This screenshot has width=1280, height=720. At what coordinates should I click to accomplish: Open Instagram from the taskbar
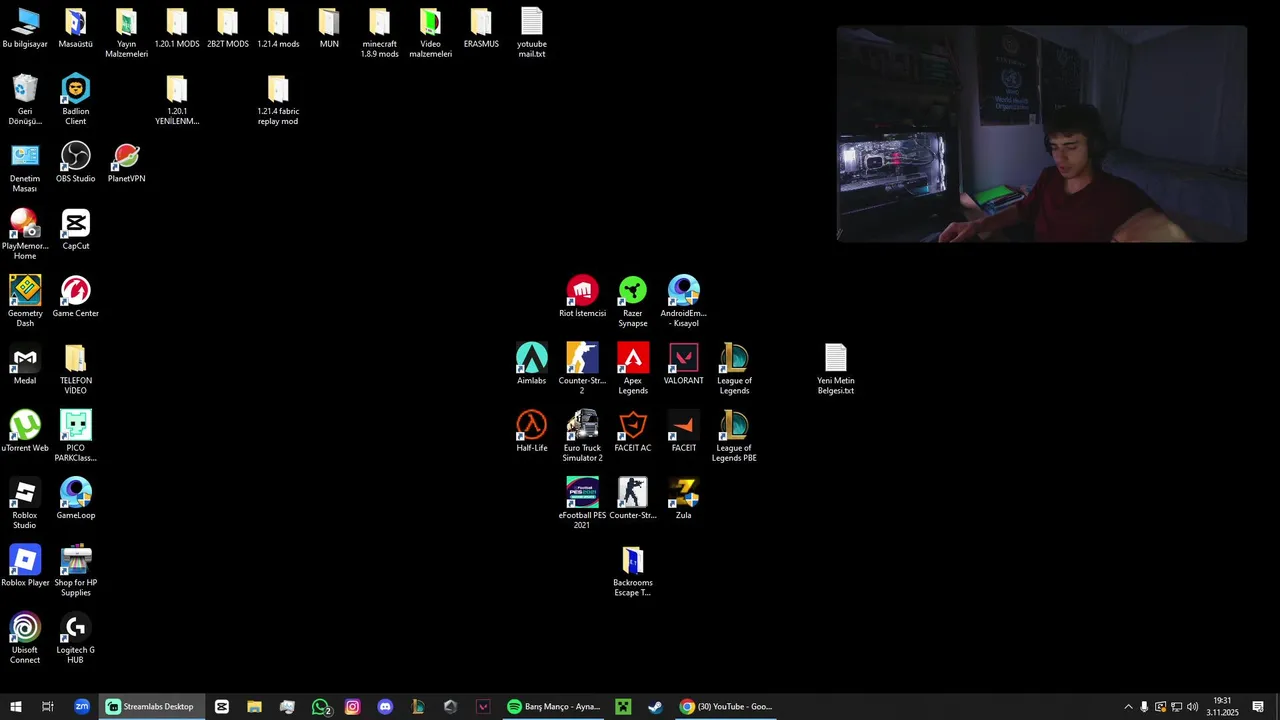(352, 707)
